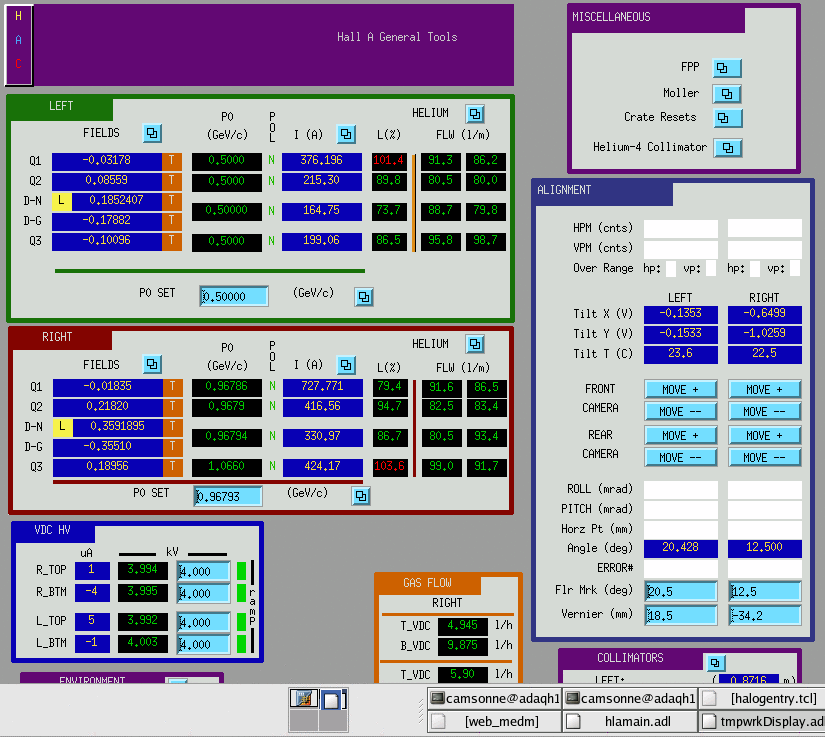Image resolution: width=825 pixels, height=737 pixels.
Task: Click the orange T for LEFT Q3
Action: coord(172,241)
